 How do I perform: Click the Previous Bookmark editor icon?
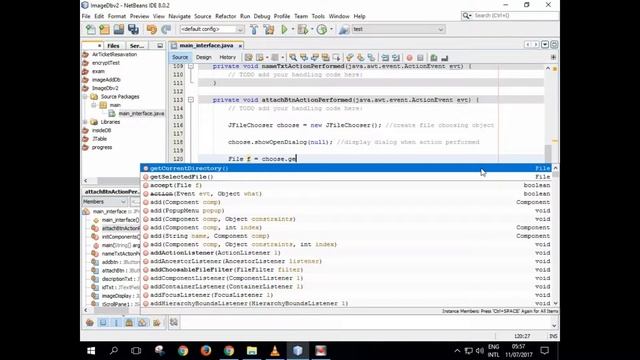350,58
